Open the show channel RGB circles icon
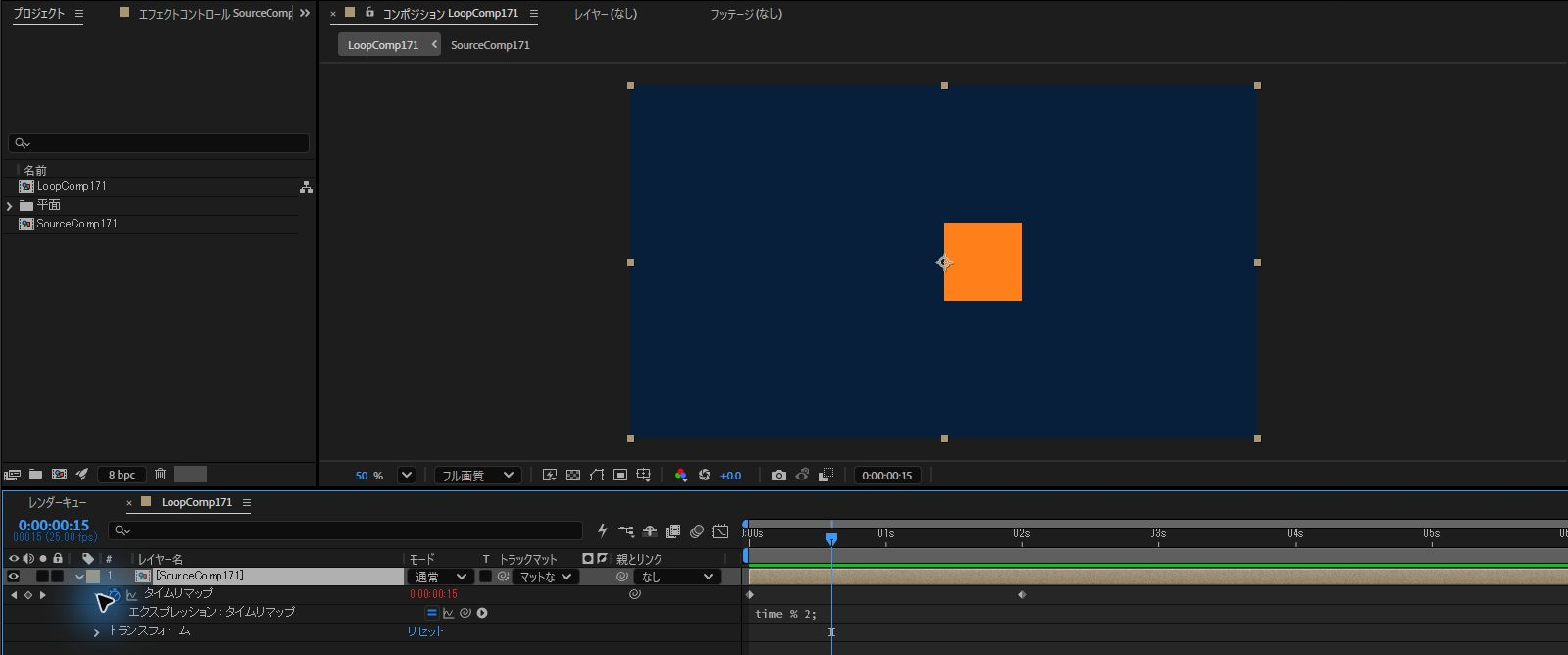The image size is (1568, 655). 681,475
